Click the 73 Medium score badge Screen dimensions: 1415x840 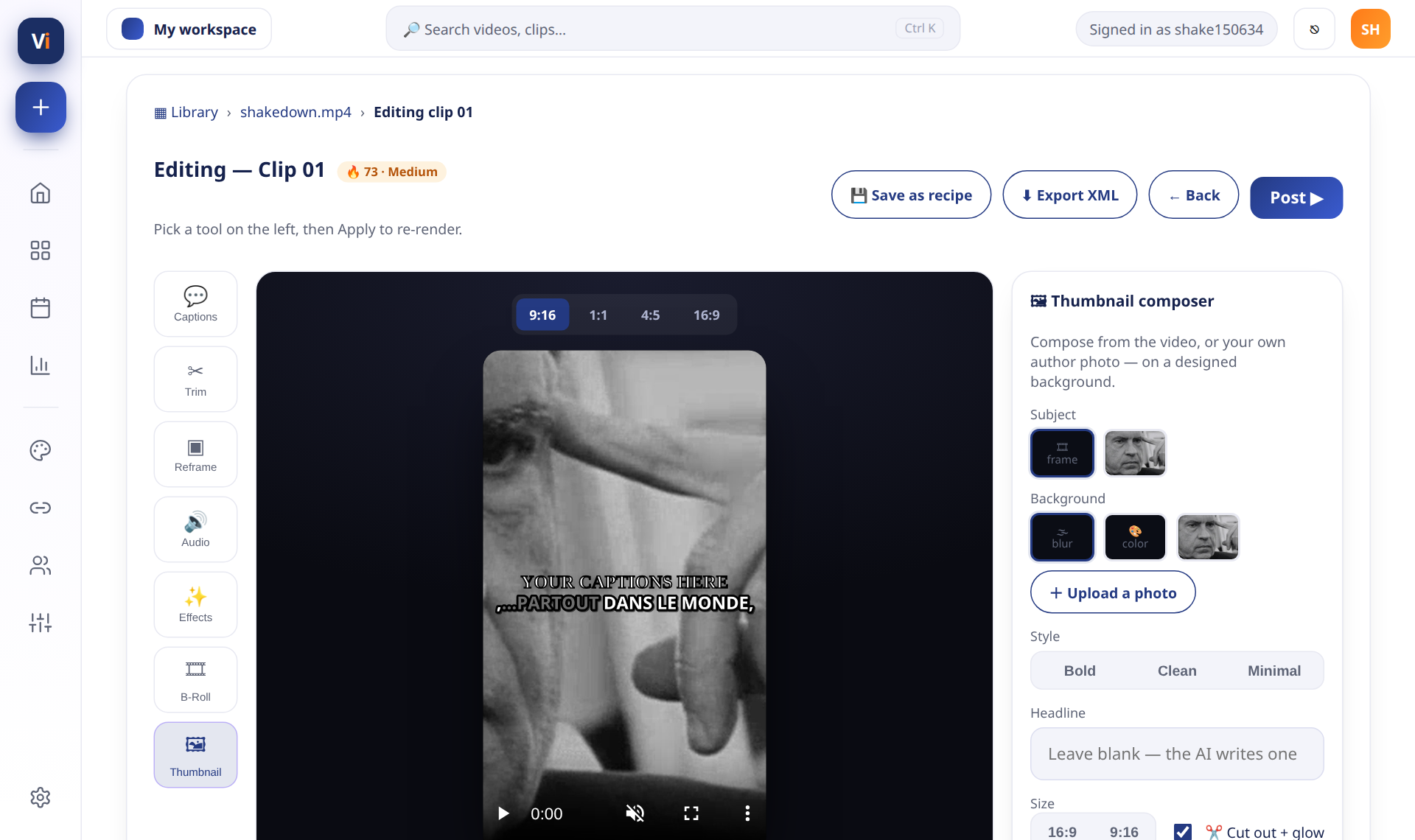click(x=392, y=172)
